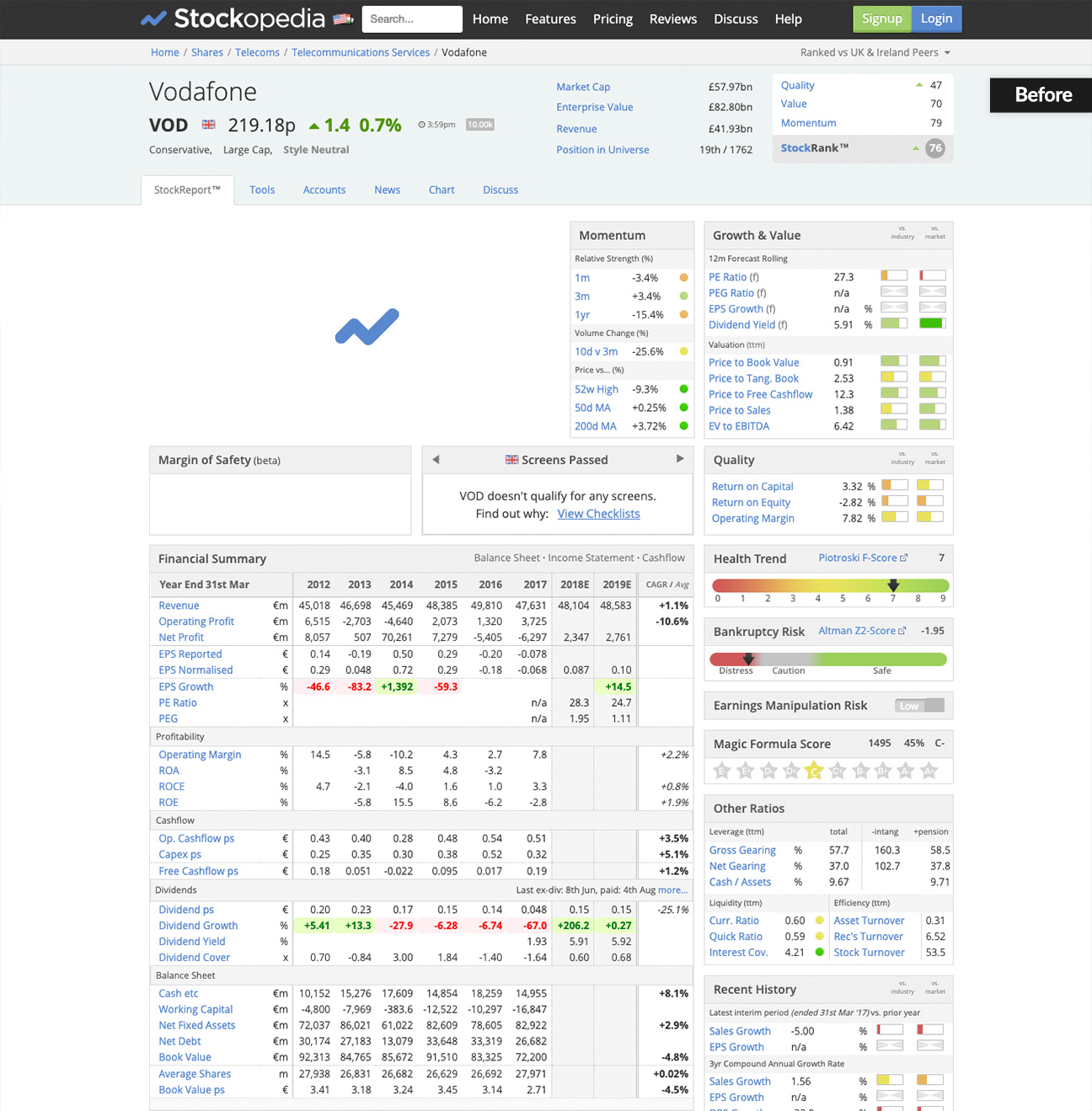Open the Working Capital link
This screenshot has height=1111, width=1092.
(195, 1010)
